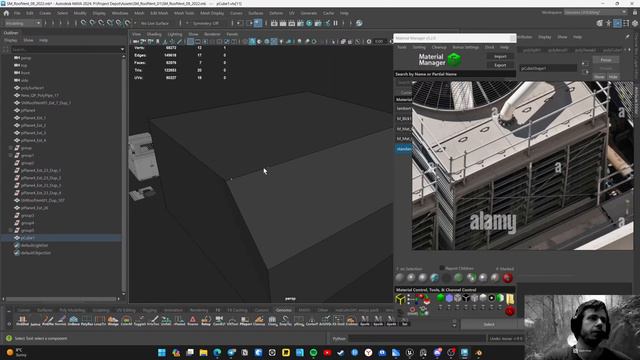Open the Modeling menu set dropdown
Image resolution: width=640 pixels, height=360 pixels.
[22, 23]
